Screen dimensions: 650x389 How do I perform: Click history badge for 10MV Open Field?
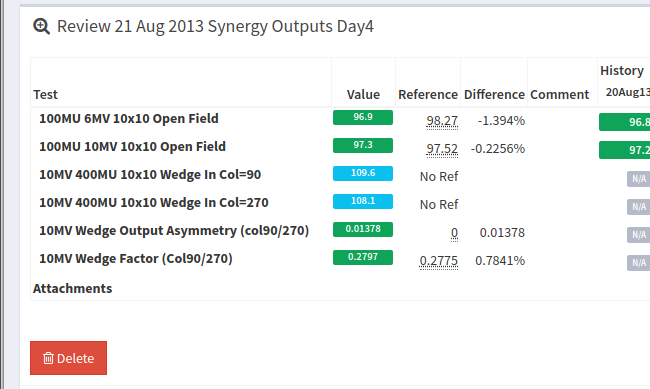pos(624,150)
